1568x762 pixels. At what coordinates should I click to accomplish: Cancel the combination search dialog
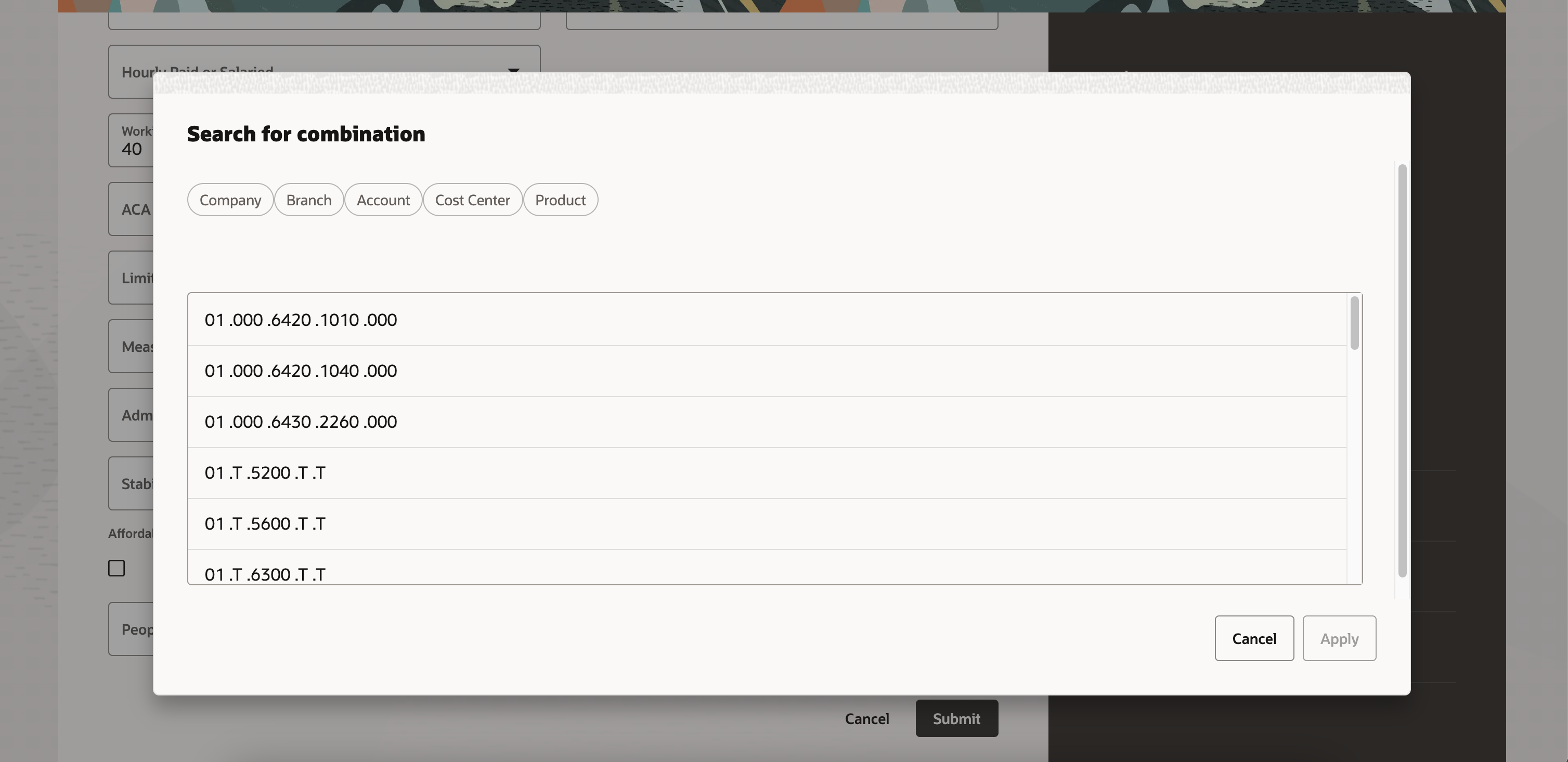[x=1254, y=638]
